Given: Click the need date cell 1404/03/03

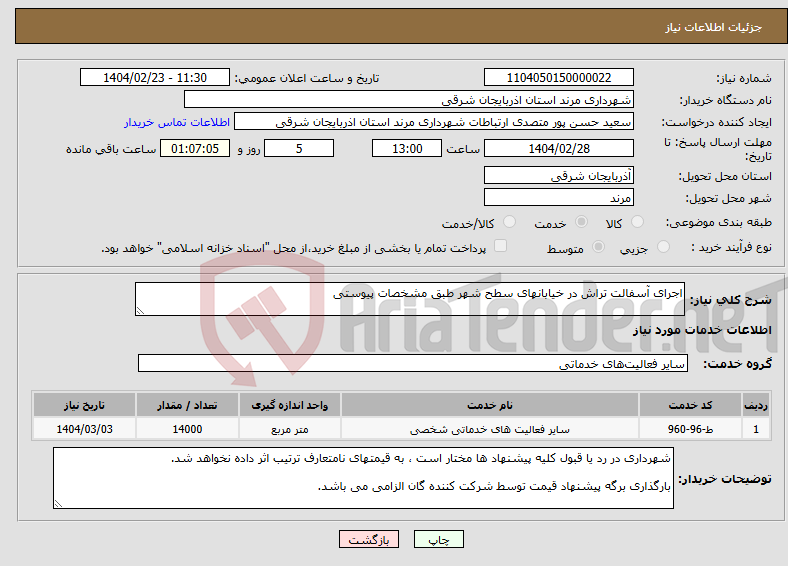Looking at the screenshot, I should point(84,429).
